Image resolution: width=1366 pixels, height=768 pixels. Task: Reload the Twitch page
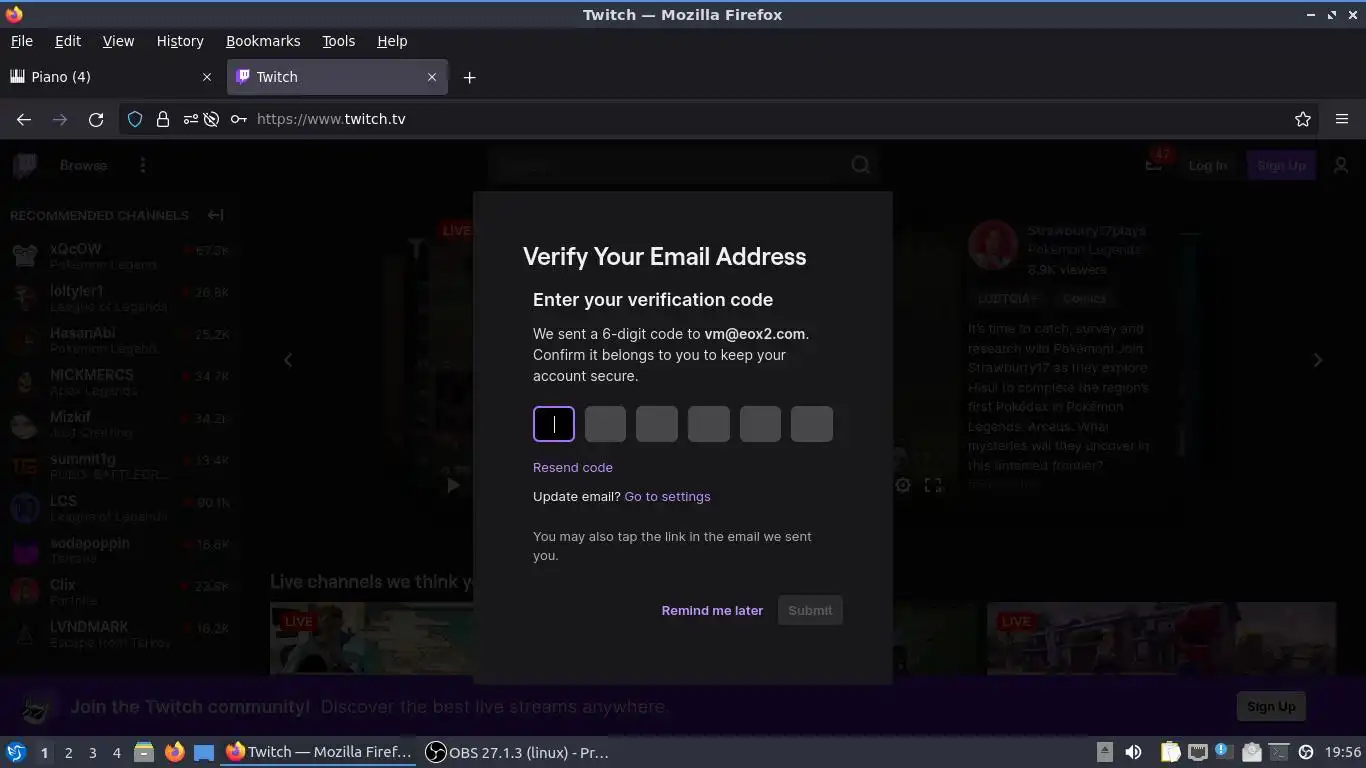point(96,119)
